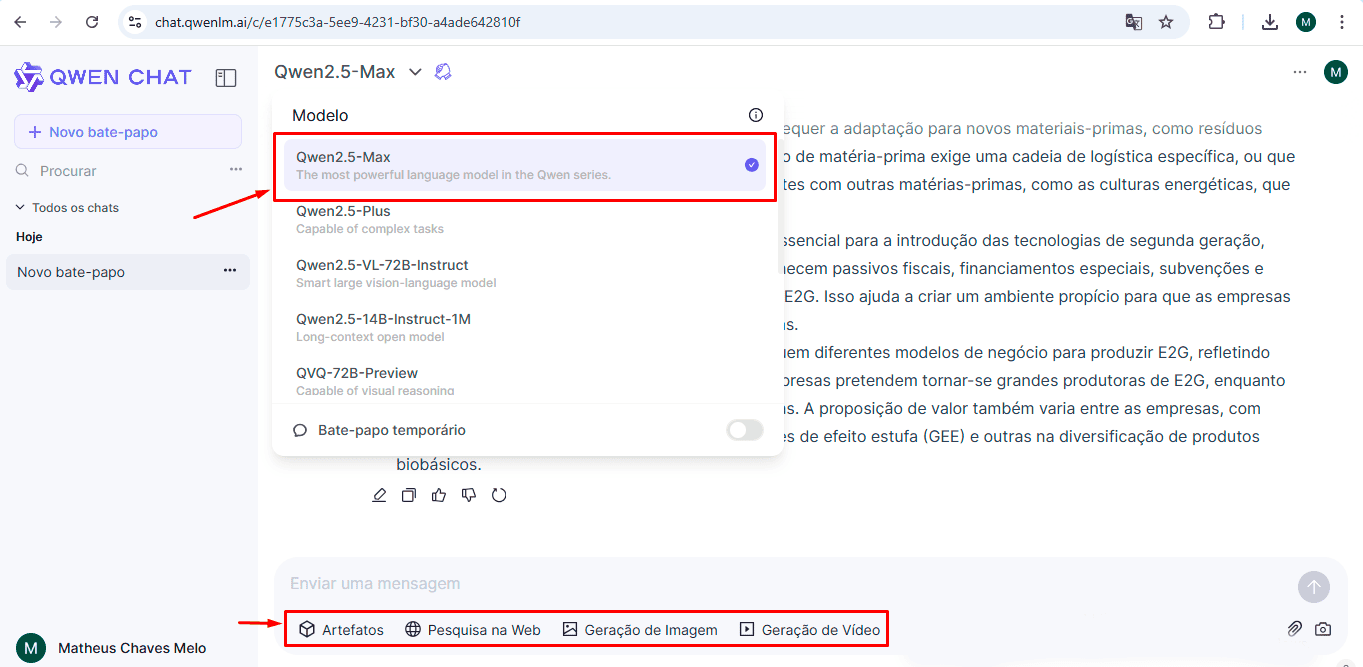Choose the Qwen2.5-VL-72B-Instruct model
The image size is (1363, 667).
pos(525,273)
